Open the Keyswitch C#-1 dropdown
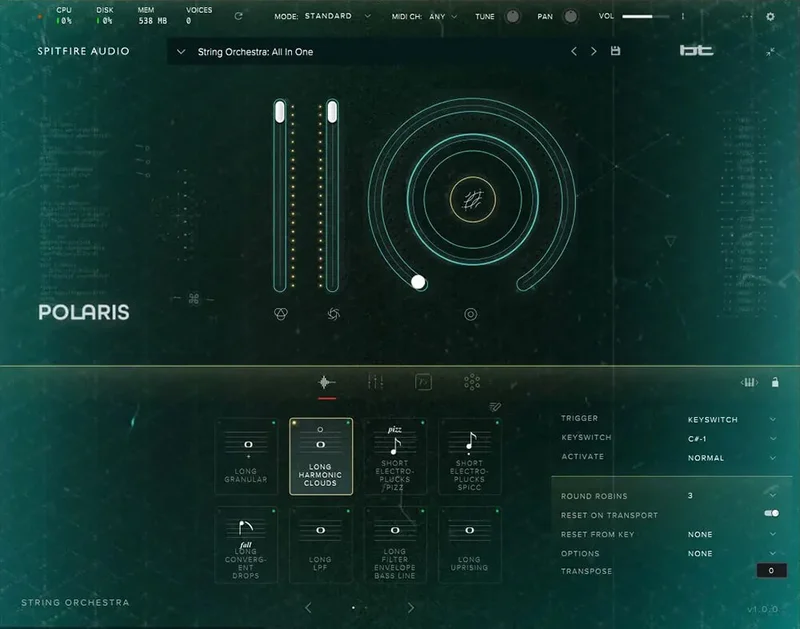The image size is (800, 629). (x=732, y=438)
